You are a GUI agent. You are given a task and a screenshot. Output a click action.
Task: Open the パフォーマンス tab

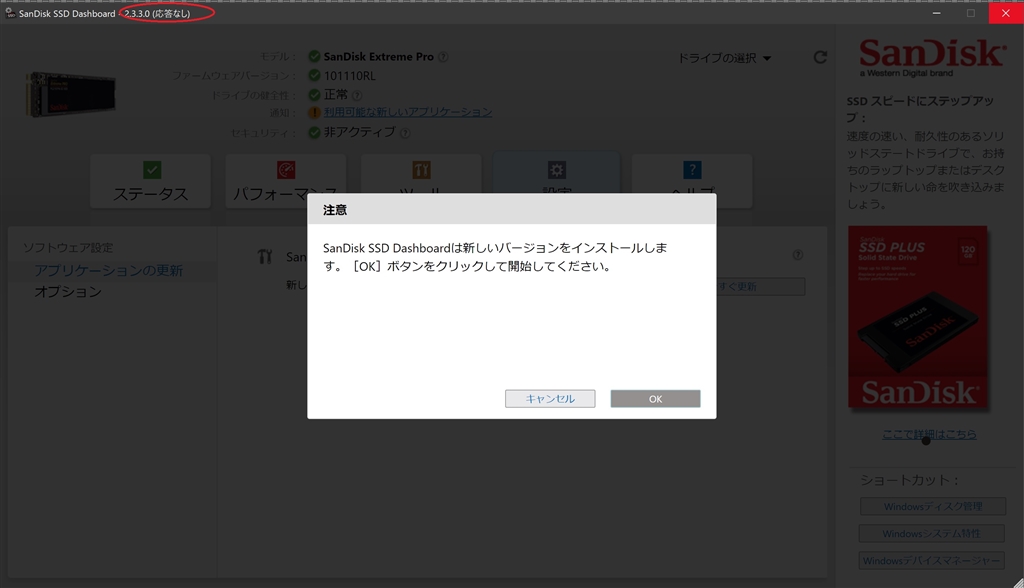click(x=285, y=181)
